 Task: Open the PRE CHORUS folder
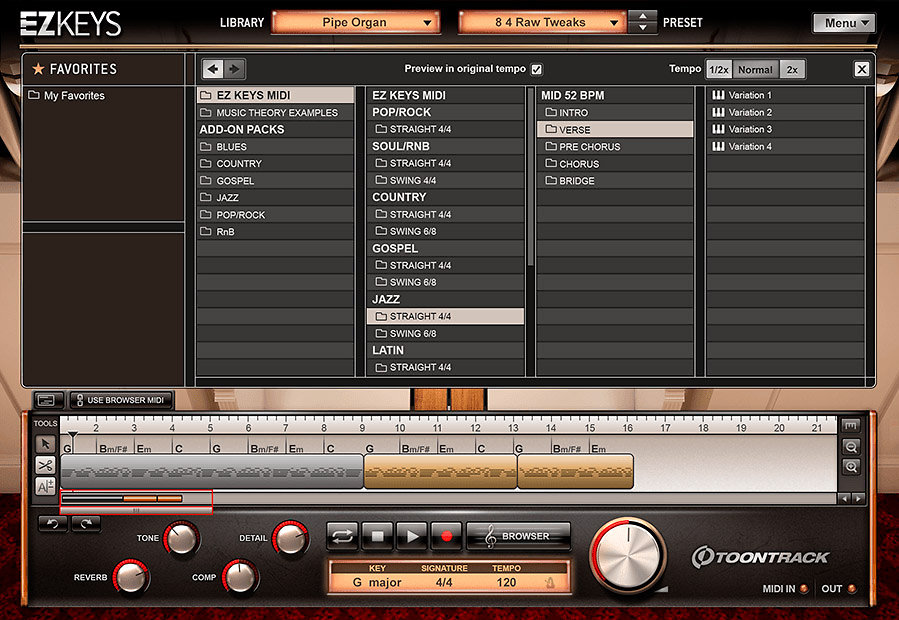click(615, 147)
